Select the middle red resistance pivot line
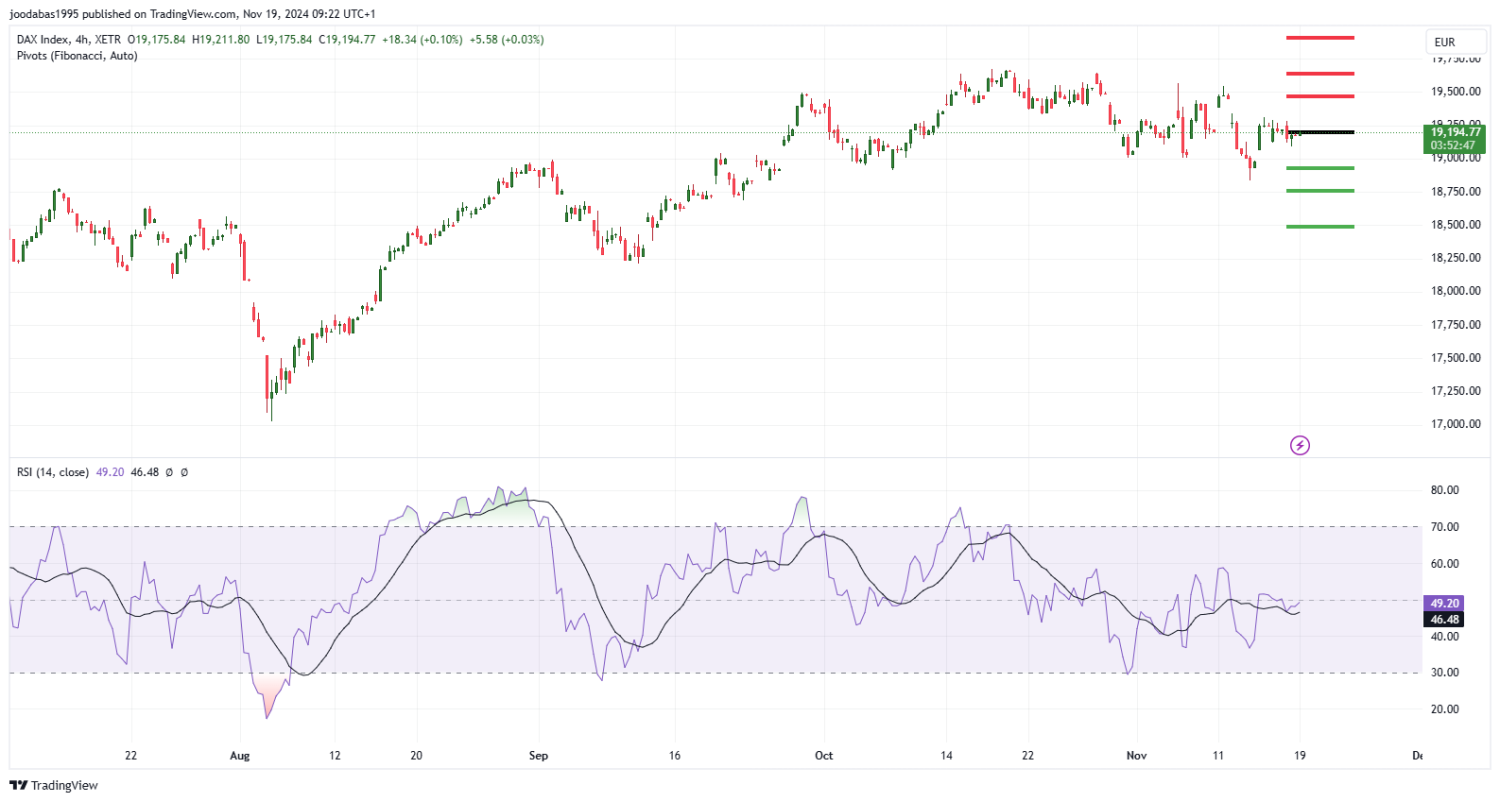Viewport: 1500px width, 802px height. pos(1320,73)
